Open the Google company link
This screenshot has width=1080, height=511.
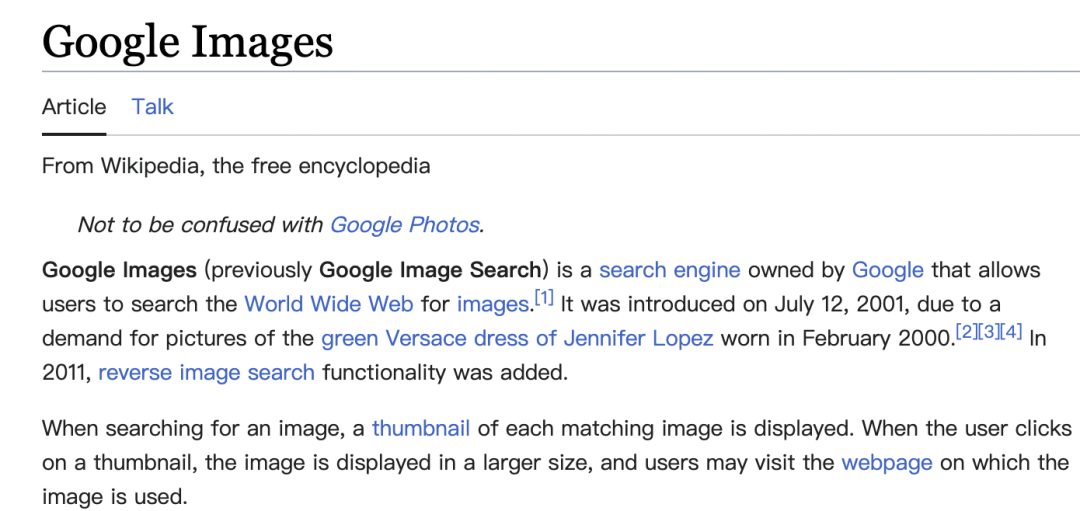[888, 269]
